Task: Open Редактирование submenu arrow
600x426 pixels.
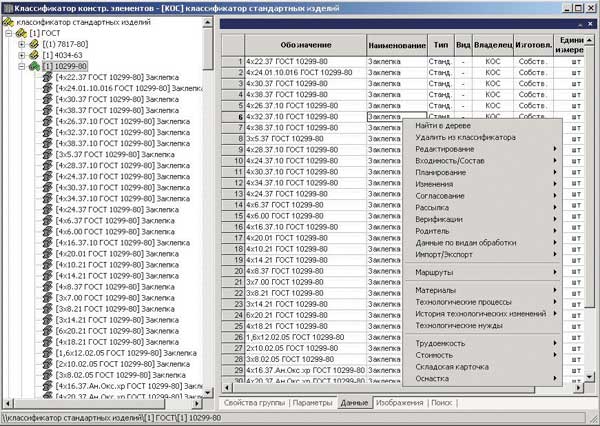Action: pyautogui.click(x=554, y=149)
